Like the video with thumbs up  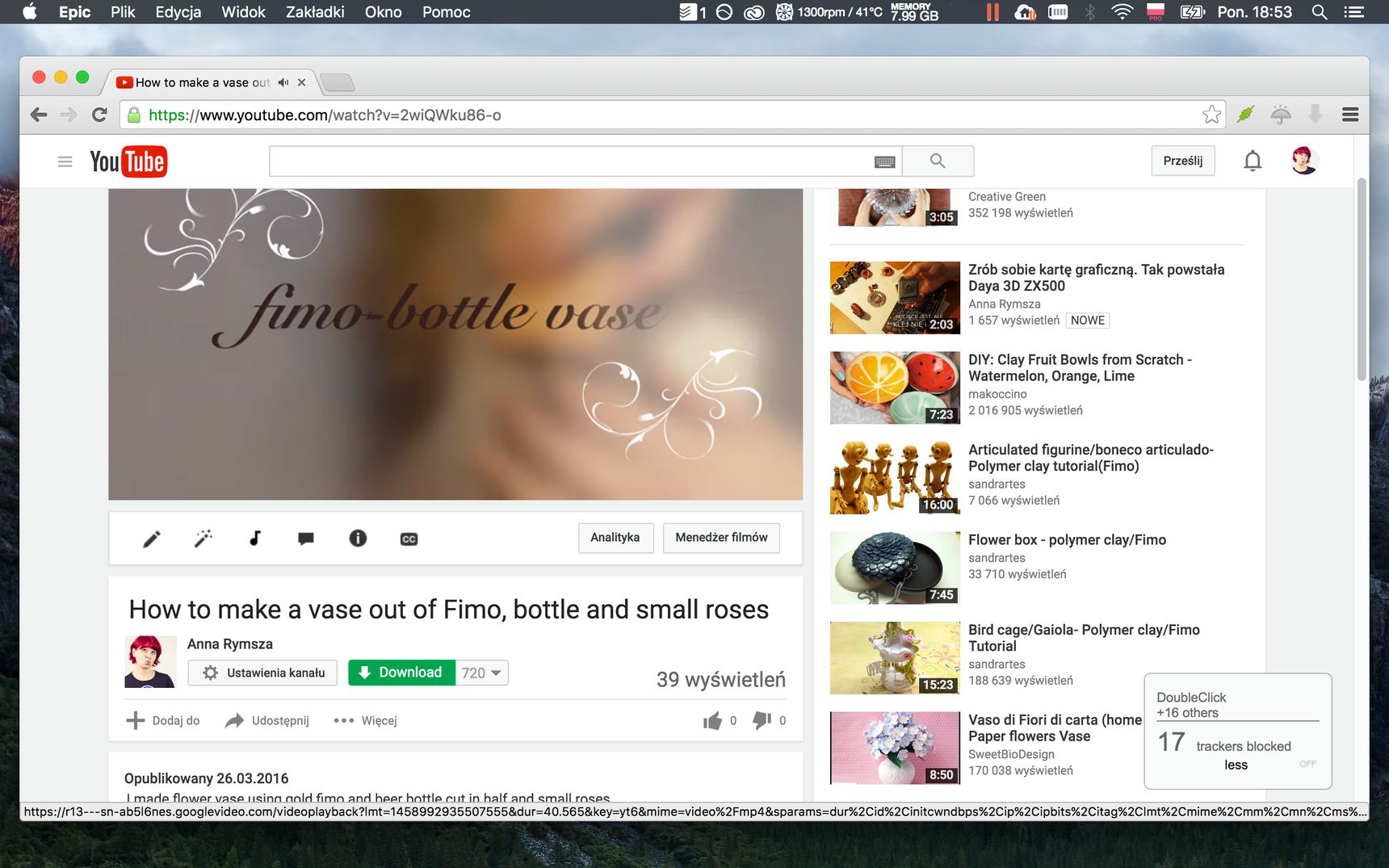pyautogui.click(x=712, y=720)
